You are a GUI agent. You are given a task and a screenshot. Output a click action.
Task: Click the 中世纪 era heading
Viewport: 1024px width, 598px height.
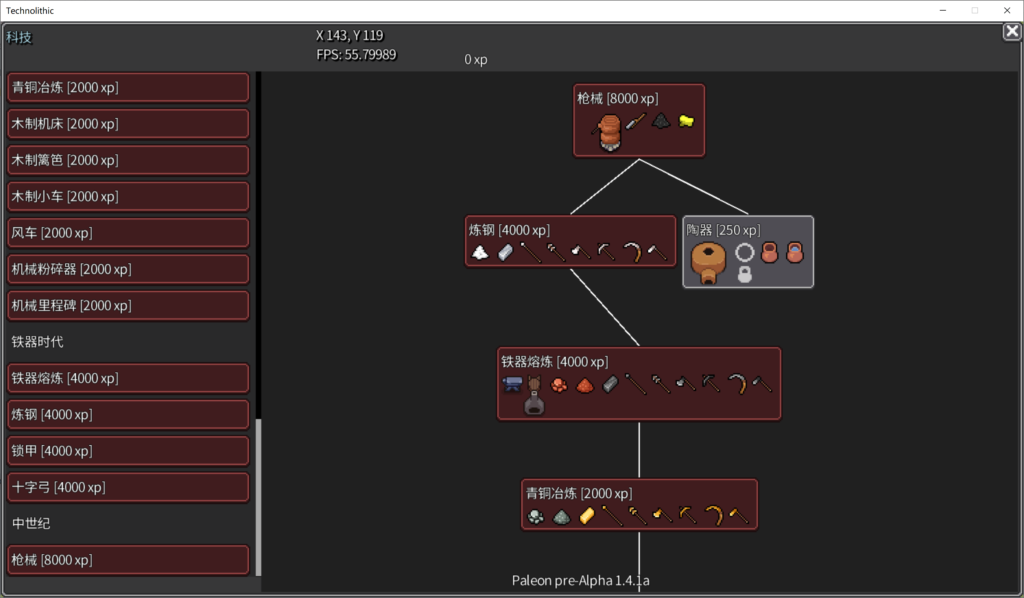point(31,524)
